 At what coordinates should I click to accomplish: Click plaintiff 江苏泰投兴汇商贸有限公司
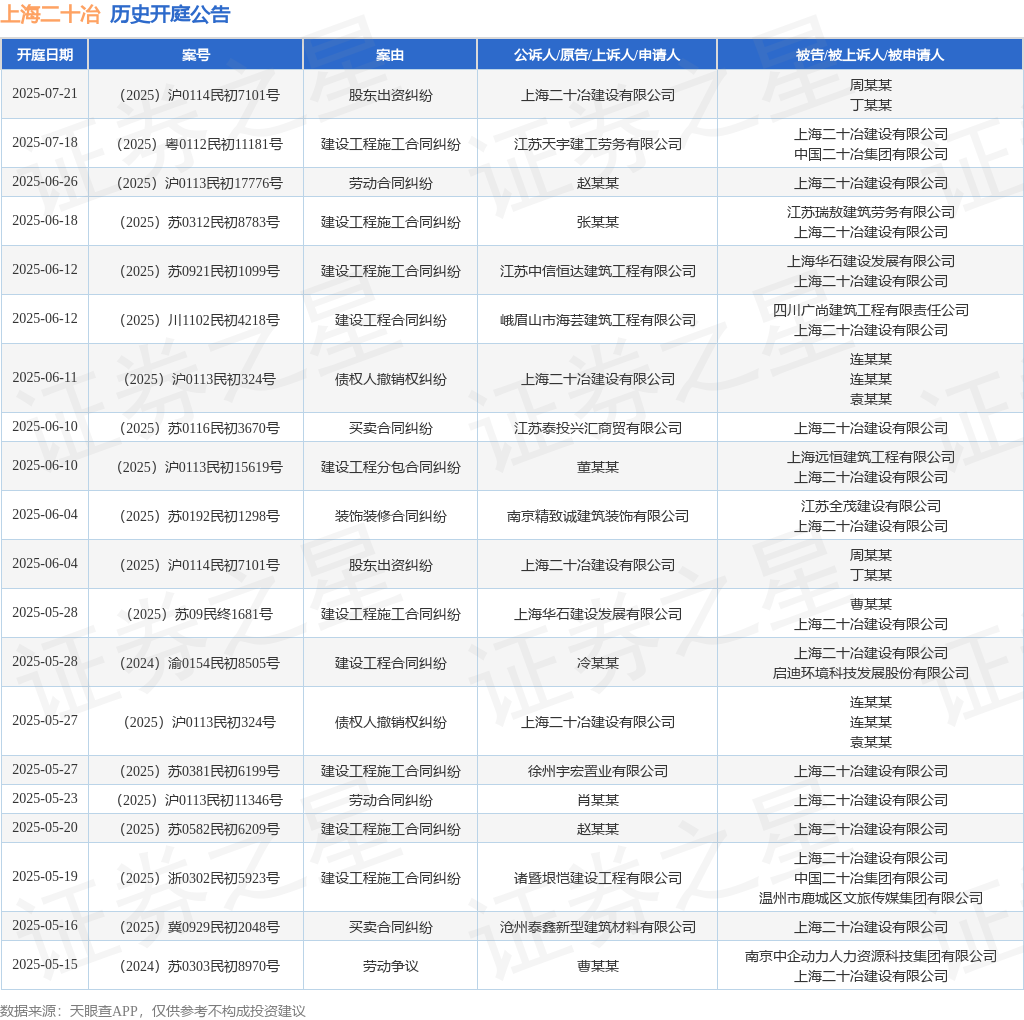[598, 428]
